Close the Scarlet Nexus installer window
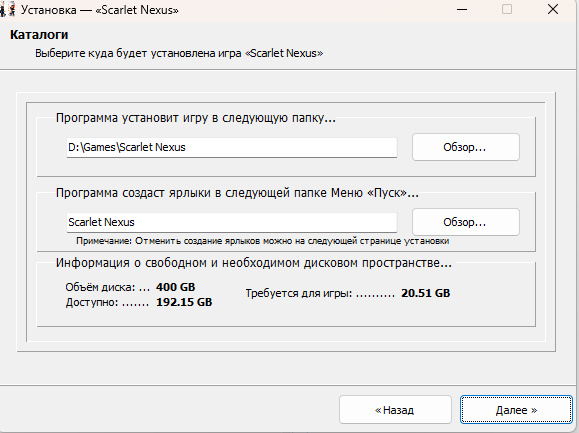Screen dimensions: 579x433 553,9
